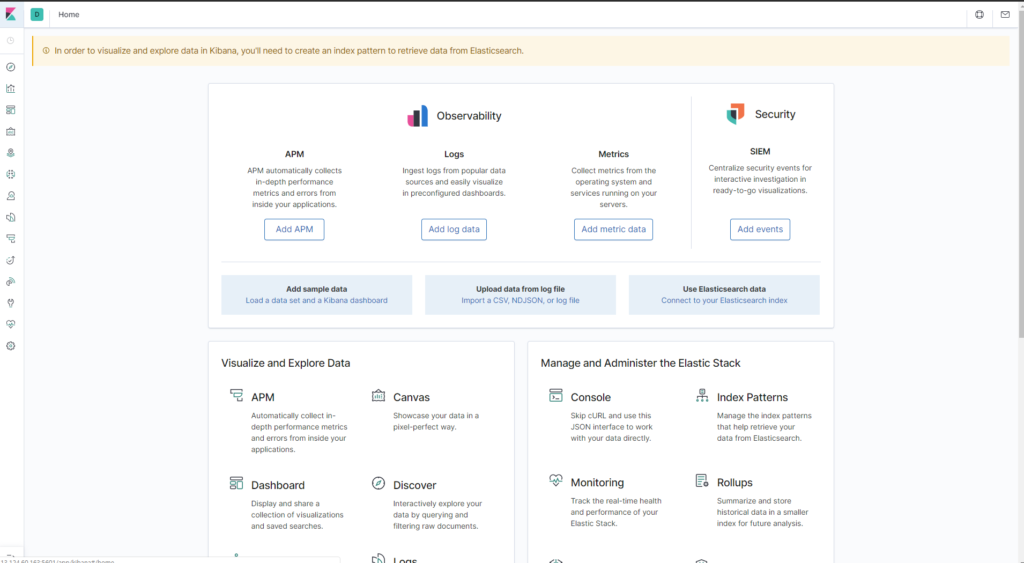
Task: Click the Discover compass card icon
Action: pyautogui.click(x=378, y=483)
